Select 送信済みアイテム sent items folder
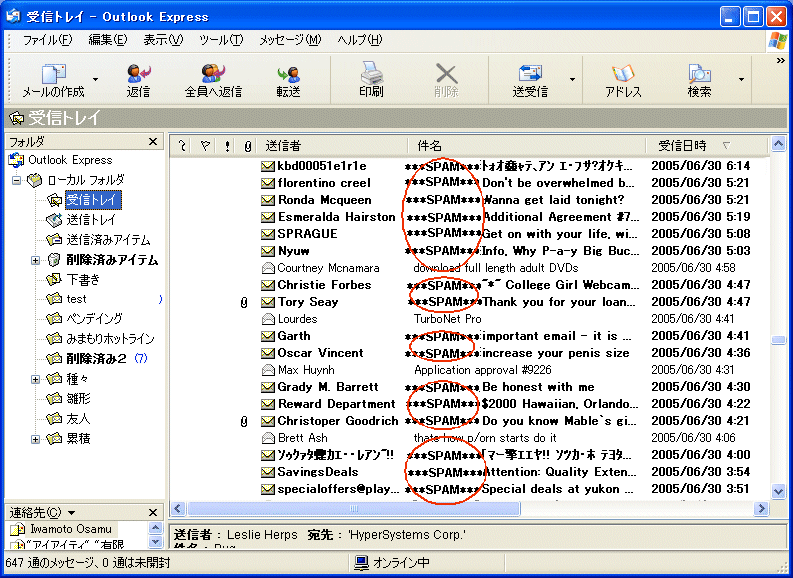Image resolution: width=793 pixels, height=578 pixels. point(108,240)
